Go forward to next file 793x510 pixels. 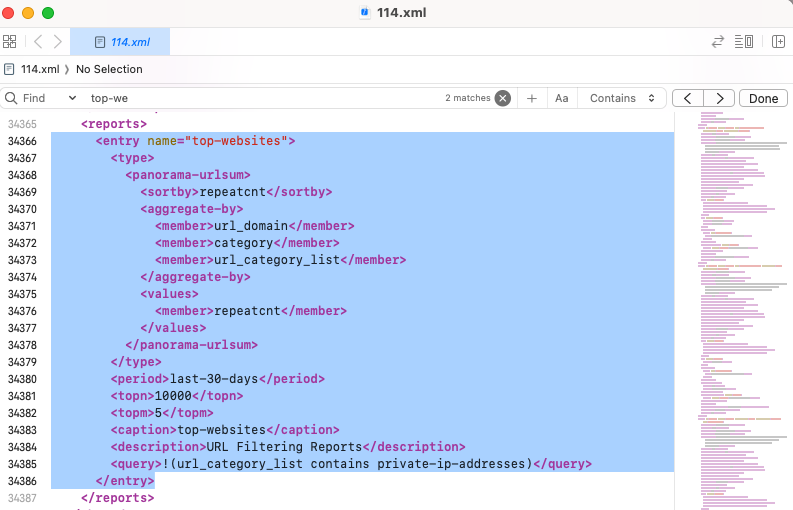(x=58, y=42)
